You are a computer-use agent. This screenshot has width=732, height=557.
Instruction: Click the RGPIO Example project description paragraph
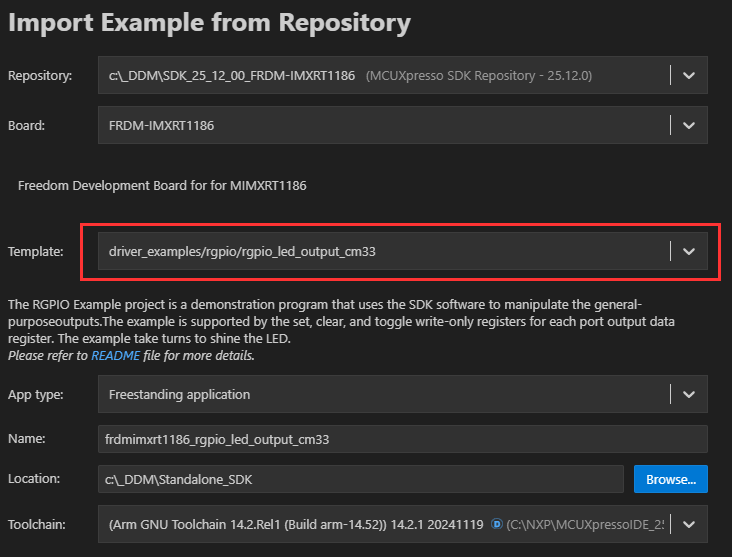click(x=341, y=322)
